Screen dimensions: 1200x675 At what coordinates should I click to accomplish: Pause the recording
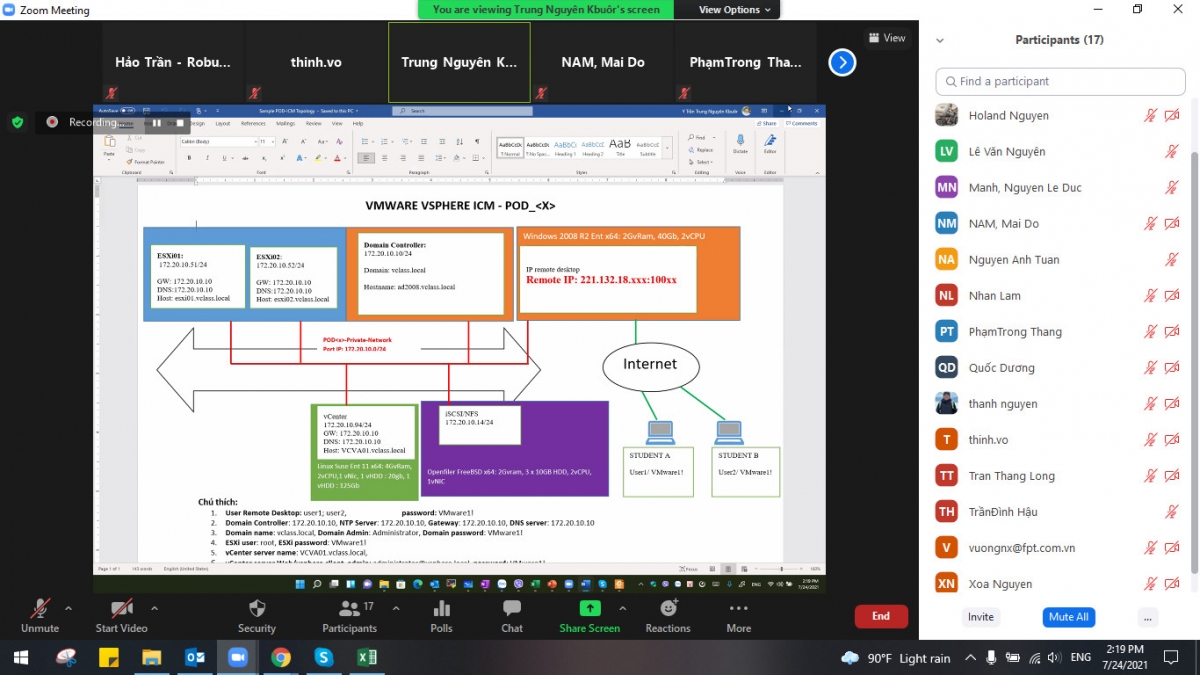coord(157,123)
